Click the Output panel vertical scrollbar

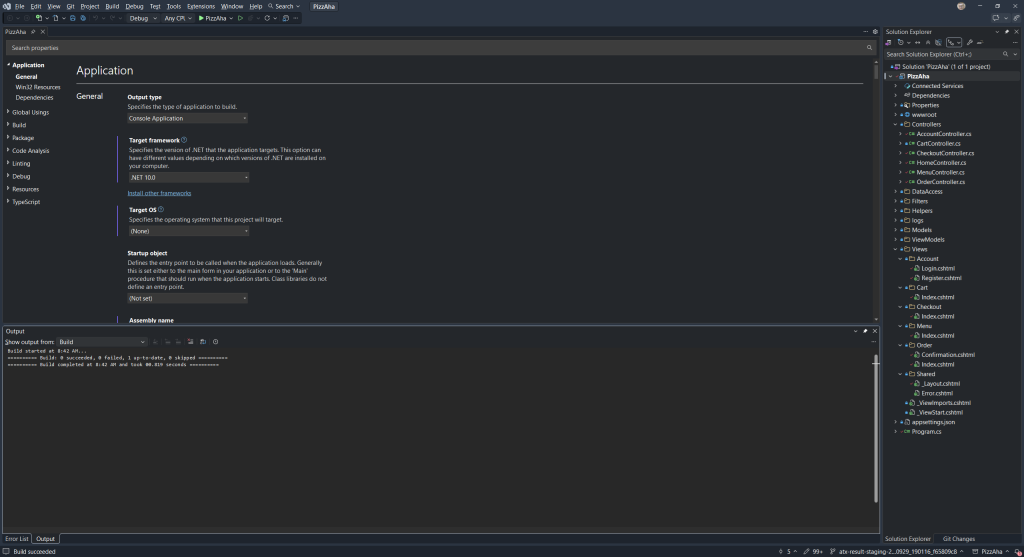pos(876,428)
